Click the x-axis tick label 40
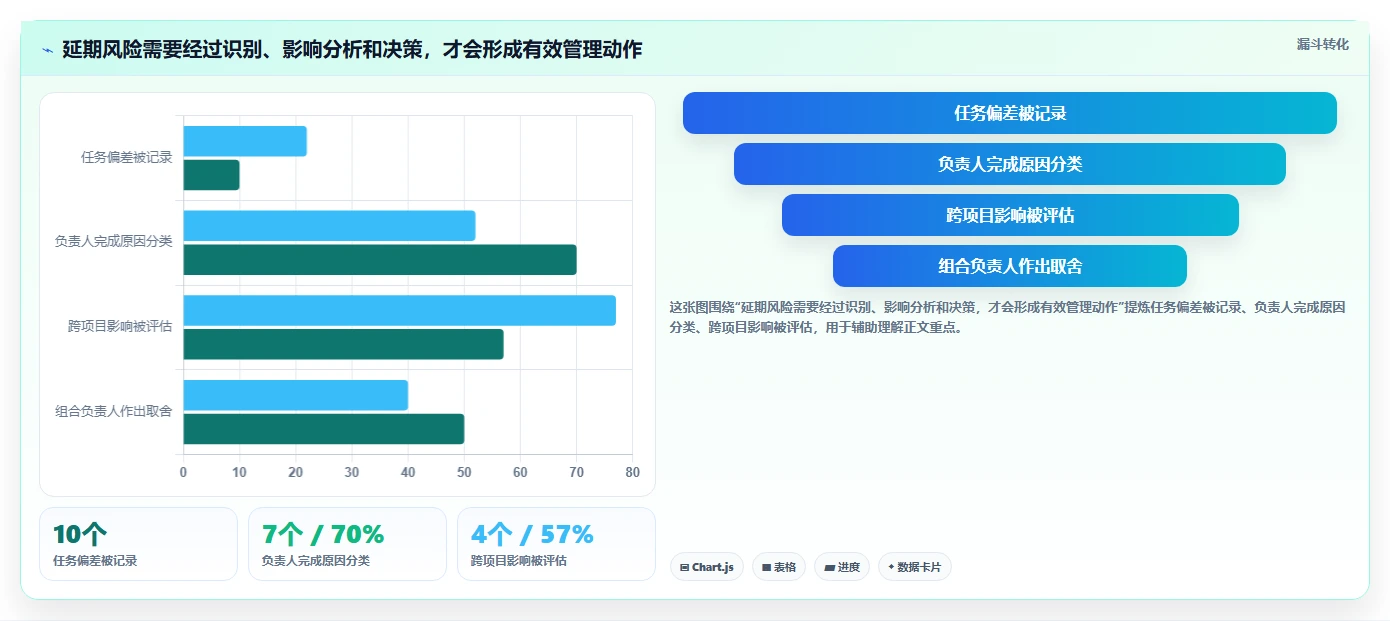This screenshot has height=621, width=1390. [x=407, y=472]
